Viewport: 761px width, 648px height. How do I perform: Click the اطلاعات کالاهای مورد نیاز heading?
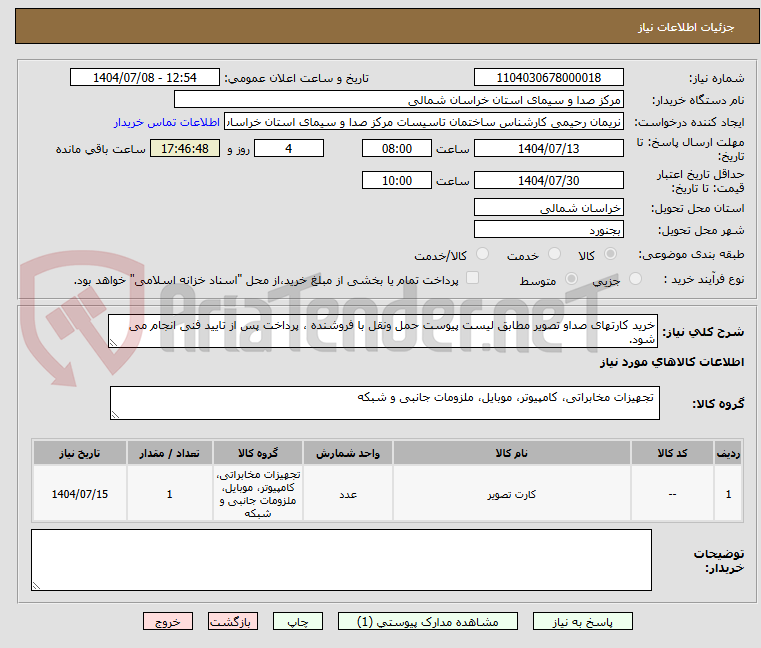pos(672,362)
